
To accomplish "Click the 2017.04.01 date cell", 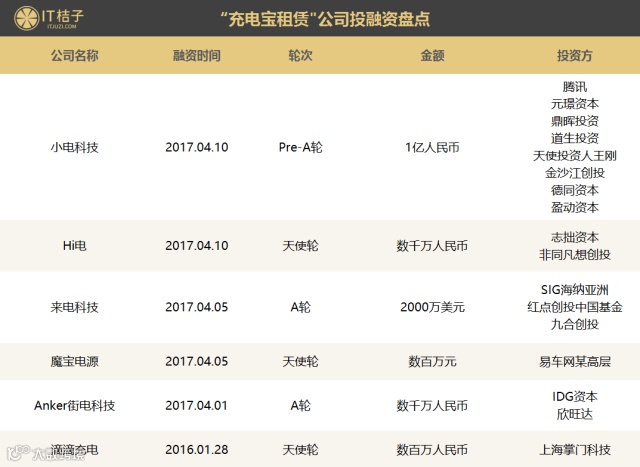I will (197, 405).
